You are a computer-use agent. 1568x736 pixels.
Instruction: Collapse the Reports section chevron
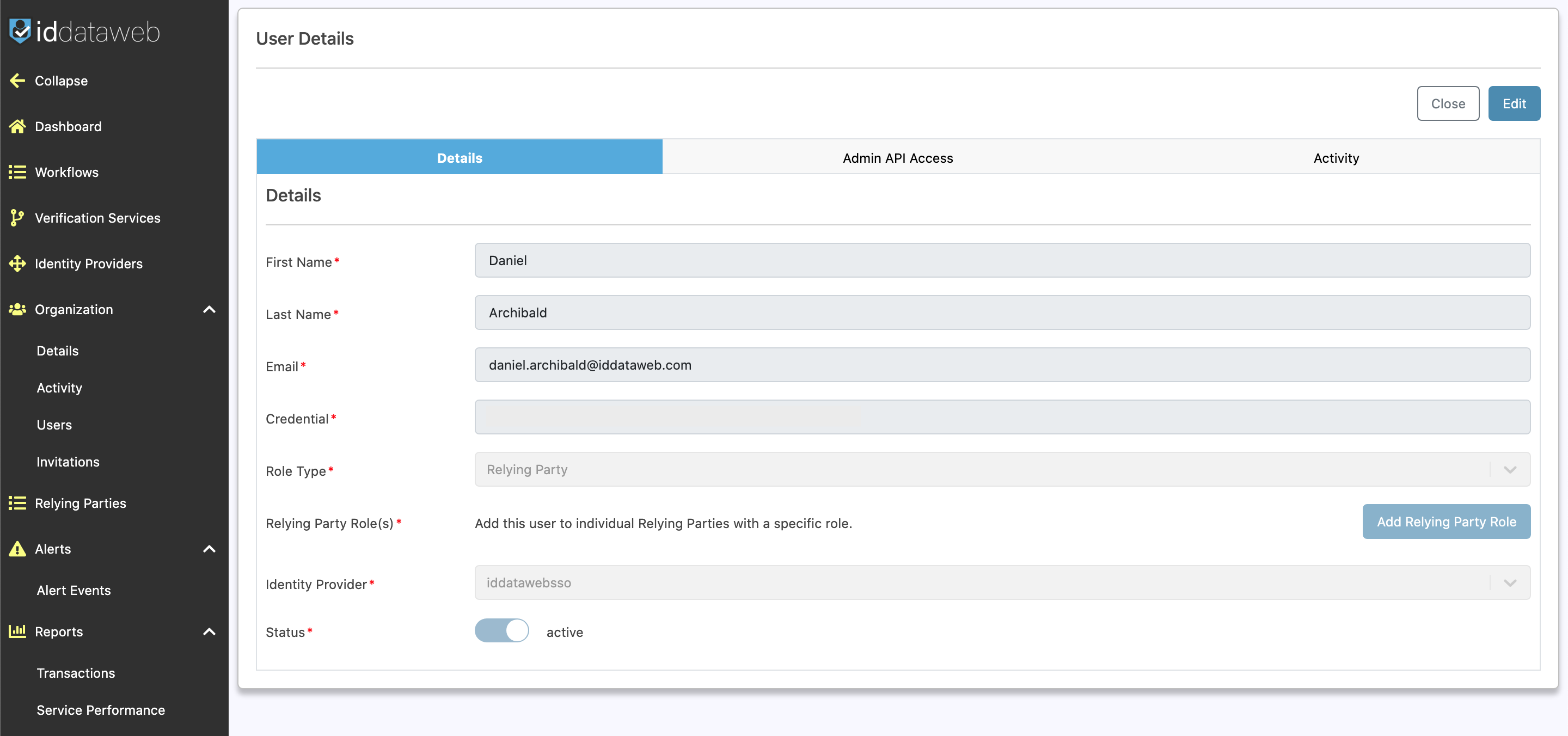(x=209, y=631)
